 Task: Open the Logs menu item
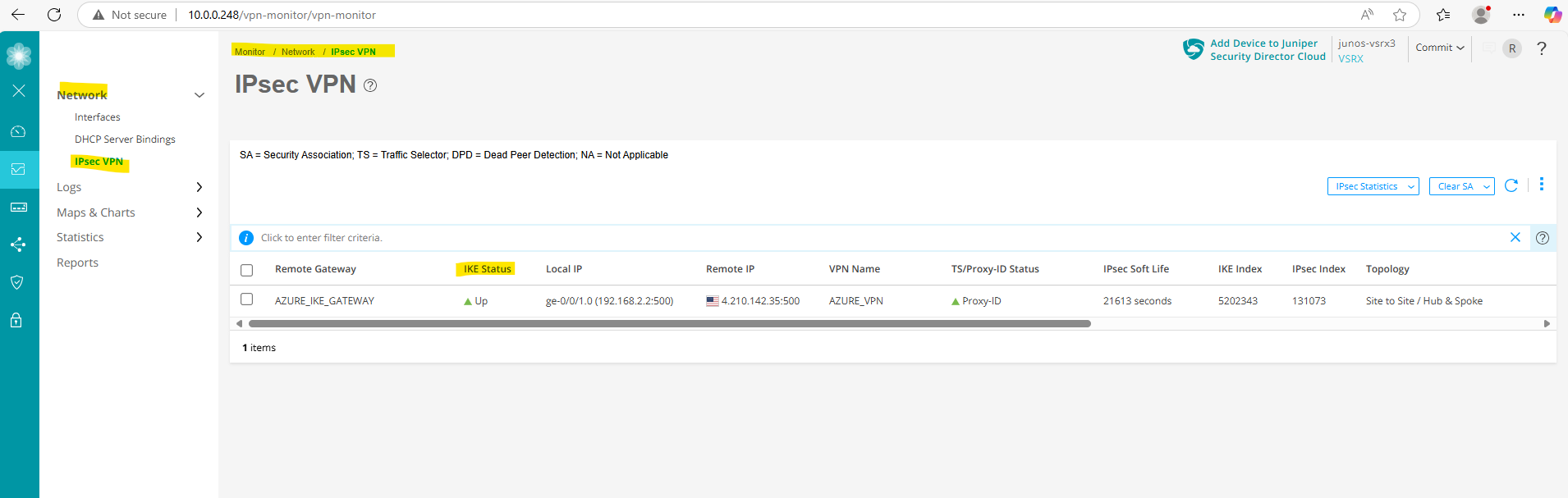(x=69, y=187)
